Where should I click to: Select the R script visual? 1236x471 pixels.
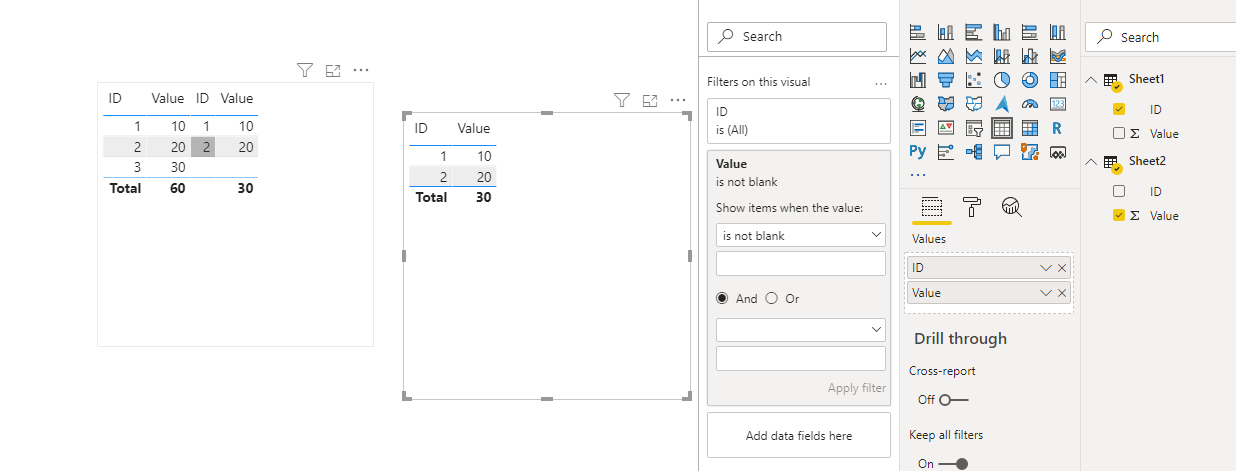1058,128
